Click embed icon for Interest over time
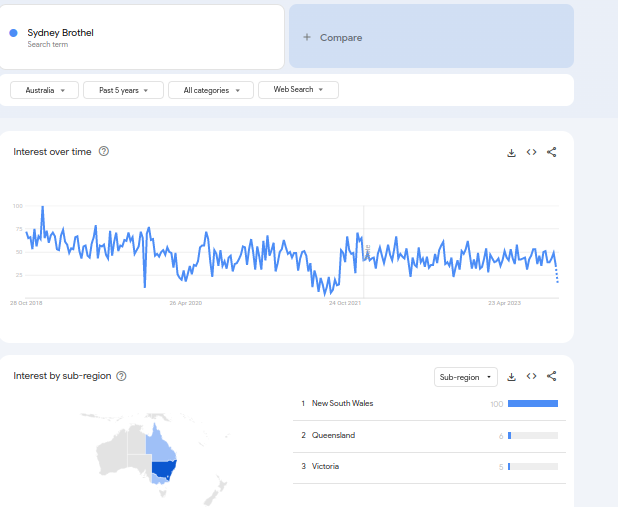This screenshot has width=618, height=507. (x=532, y=153)
